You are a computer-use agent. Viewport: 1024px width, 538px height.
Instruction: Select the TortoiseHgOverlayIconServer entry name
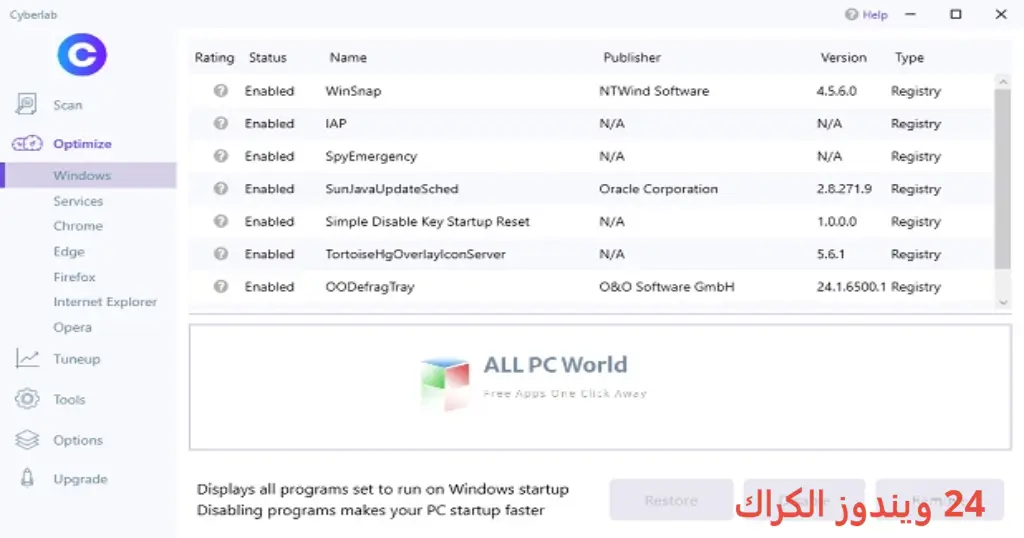(415, 254)
